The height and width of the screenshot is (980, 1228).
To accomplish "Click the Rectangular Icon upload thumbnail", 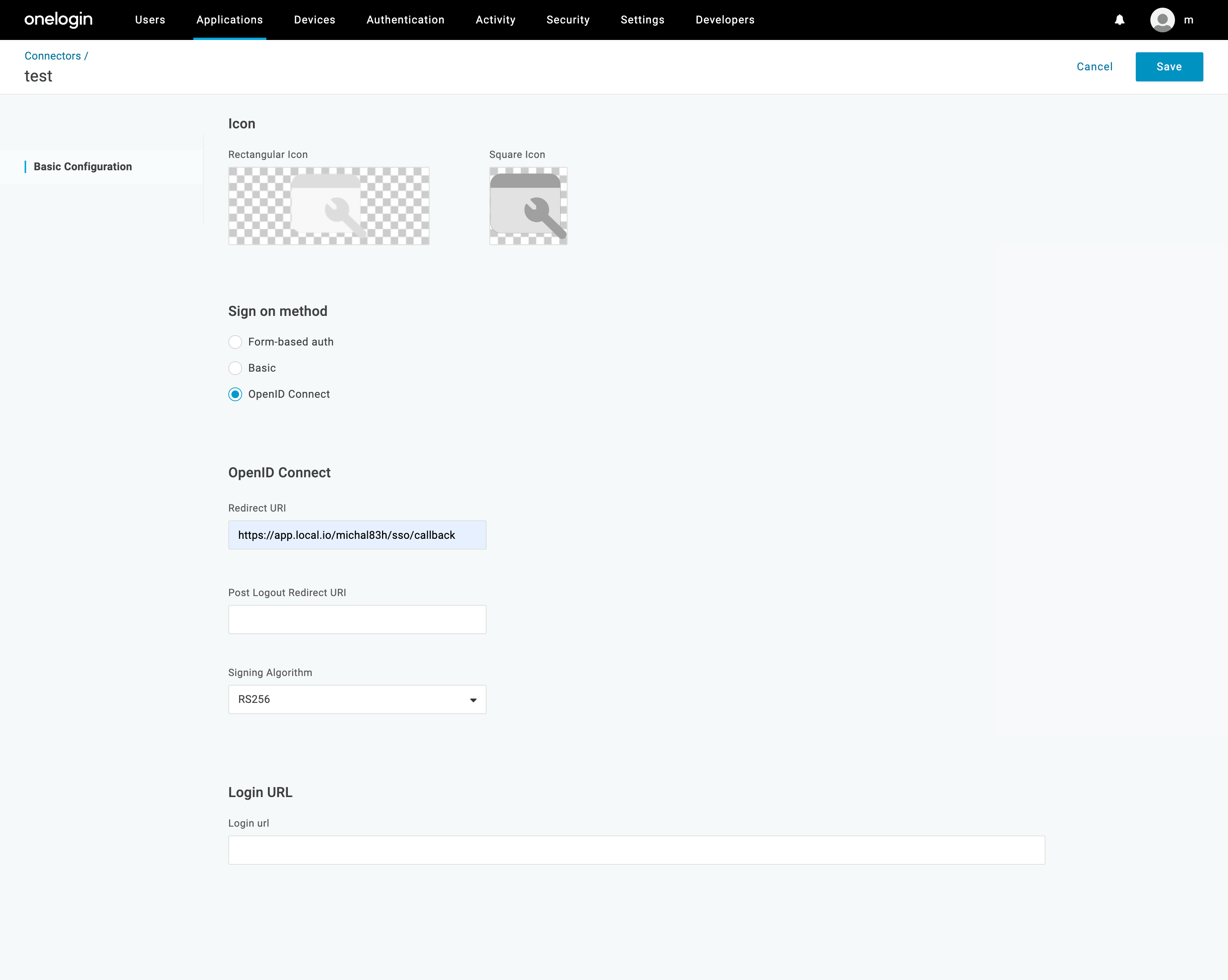I will [x=329, y=206].
